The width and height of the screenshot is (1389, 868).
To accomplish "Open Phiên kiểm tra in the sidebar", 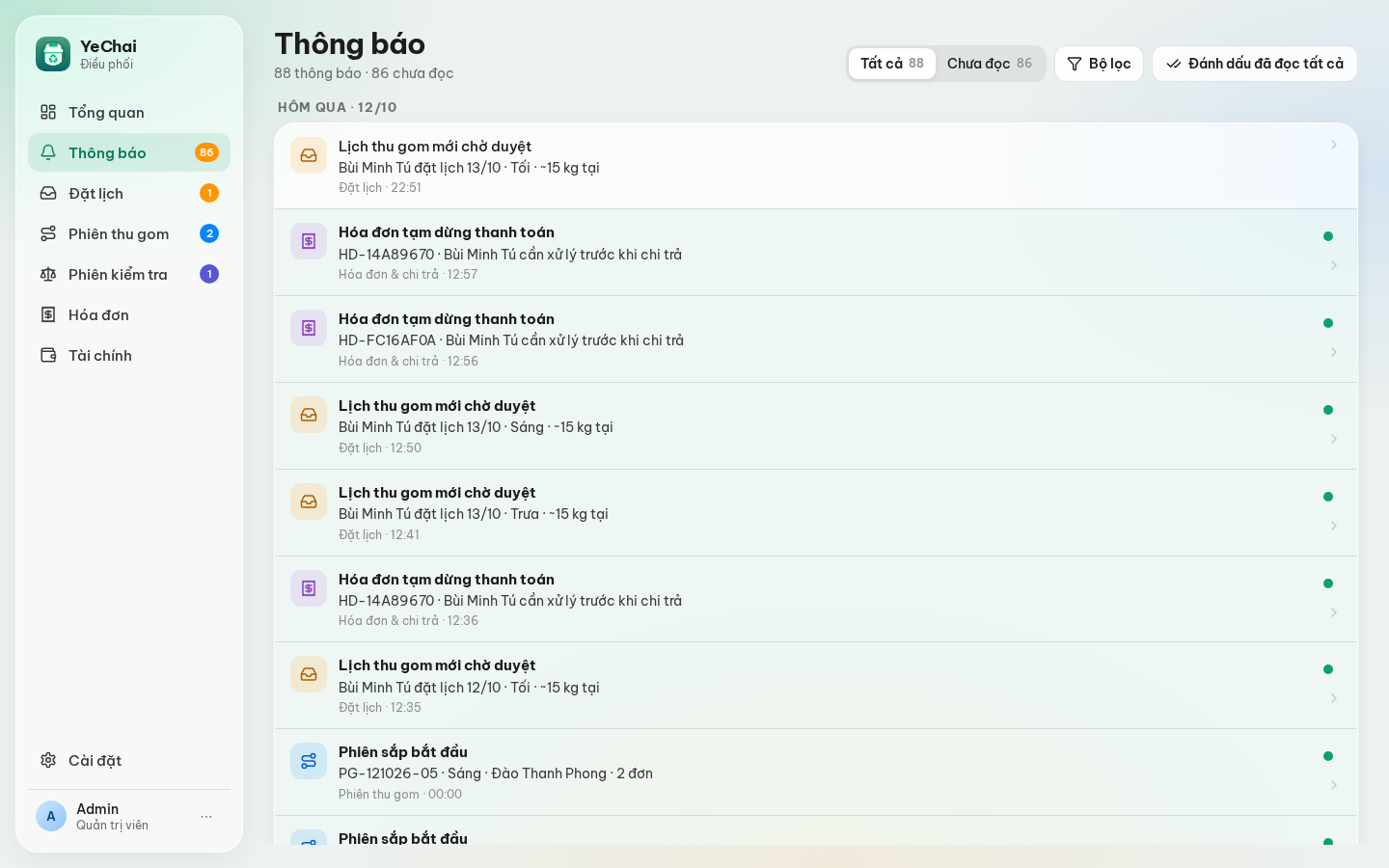I will (129, 274).
